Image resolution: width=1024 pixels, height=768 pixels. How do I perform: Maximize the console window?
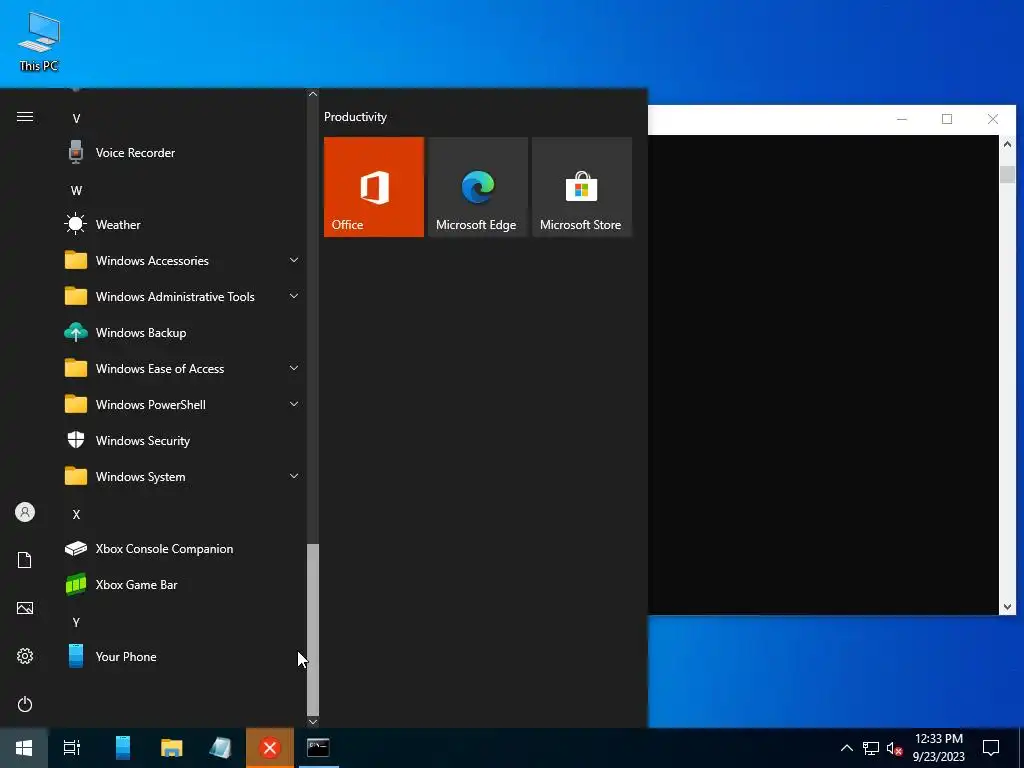(947, 119)
